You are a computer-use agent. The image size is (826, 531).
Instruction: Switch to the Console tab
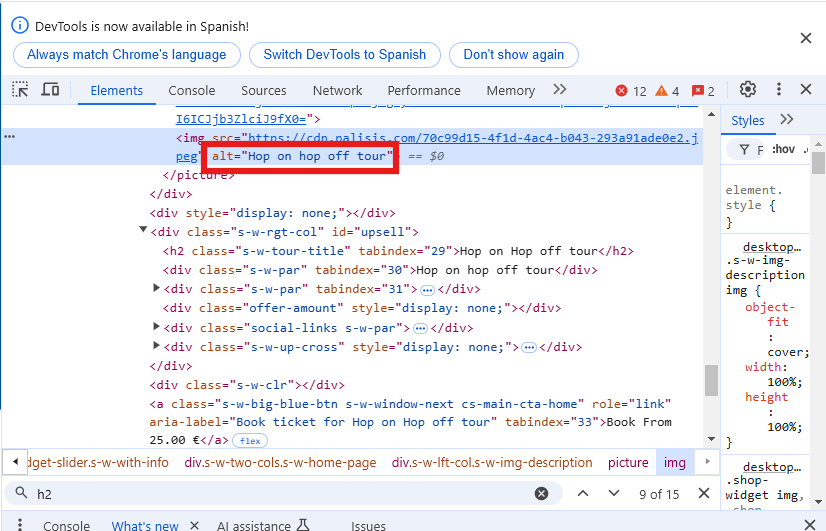click(192, 91)
